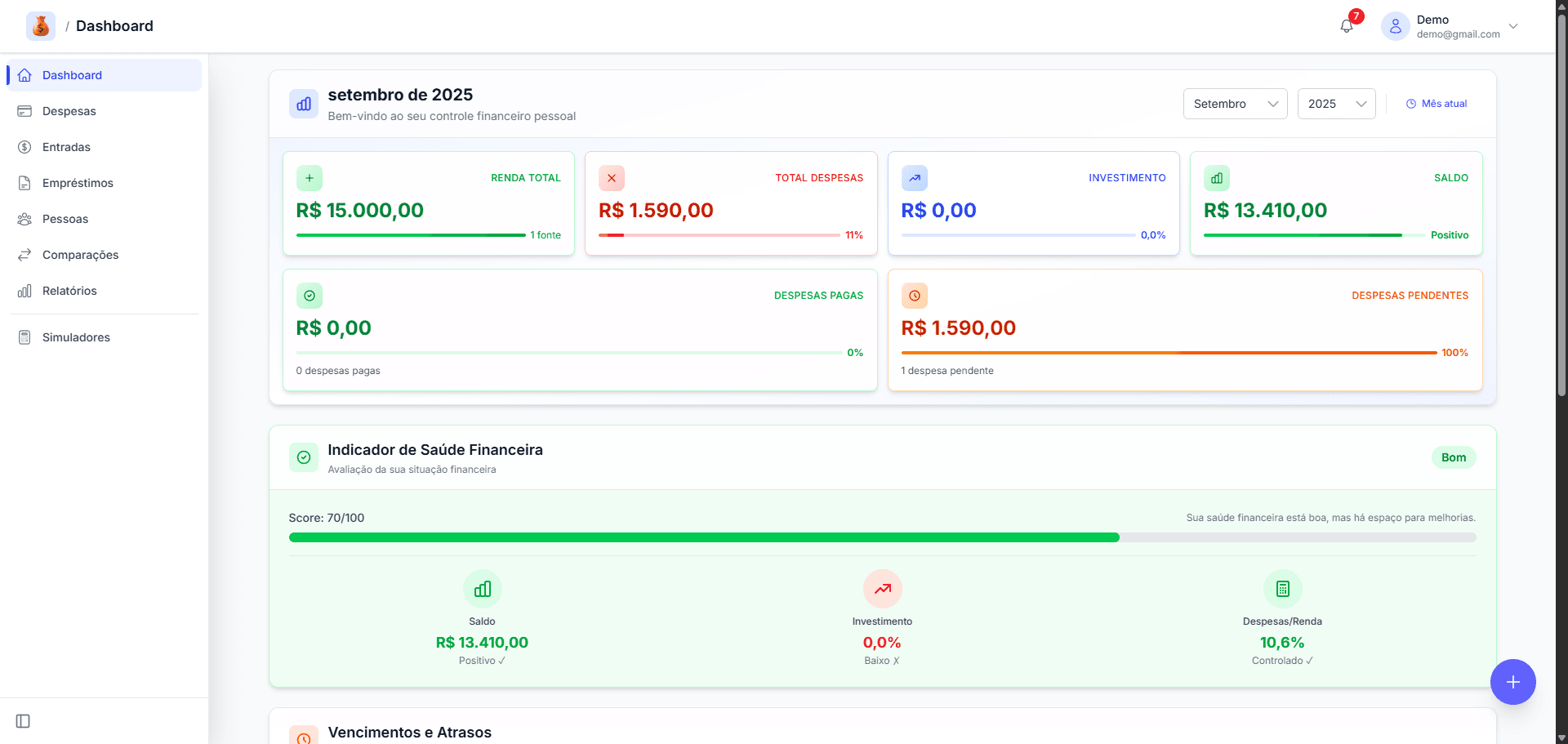This screenshot has height=744, width=1568.
Task: Click the Simuladores icon in sidebar
Action: tap(24, 336)
